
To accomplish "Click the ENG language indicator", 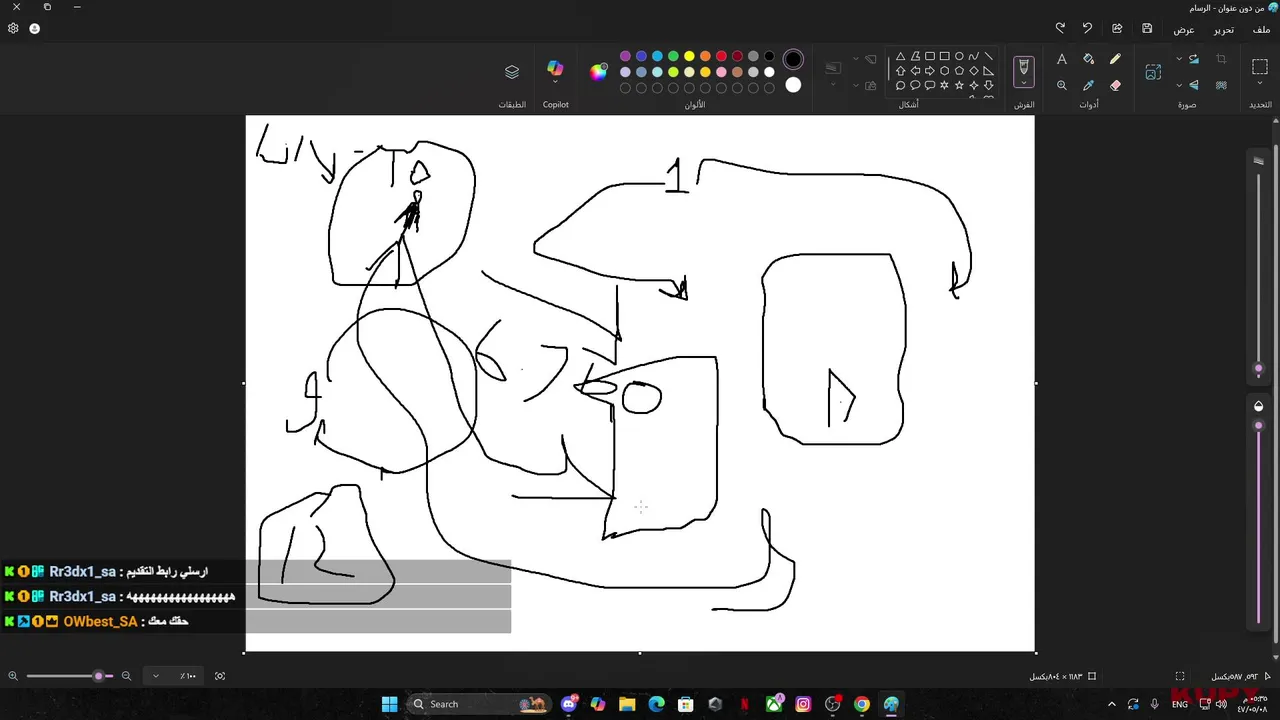I will click(1180, 704).
